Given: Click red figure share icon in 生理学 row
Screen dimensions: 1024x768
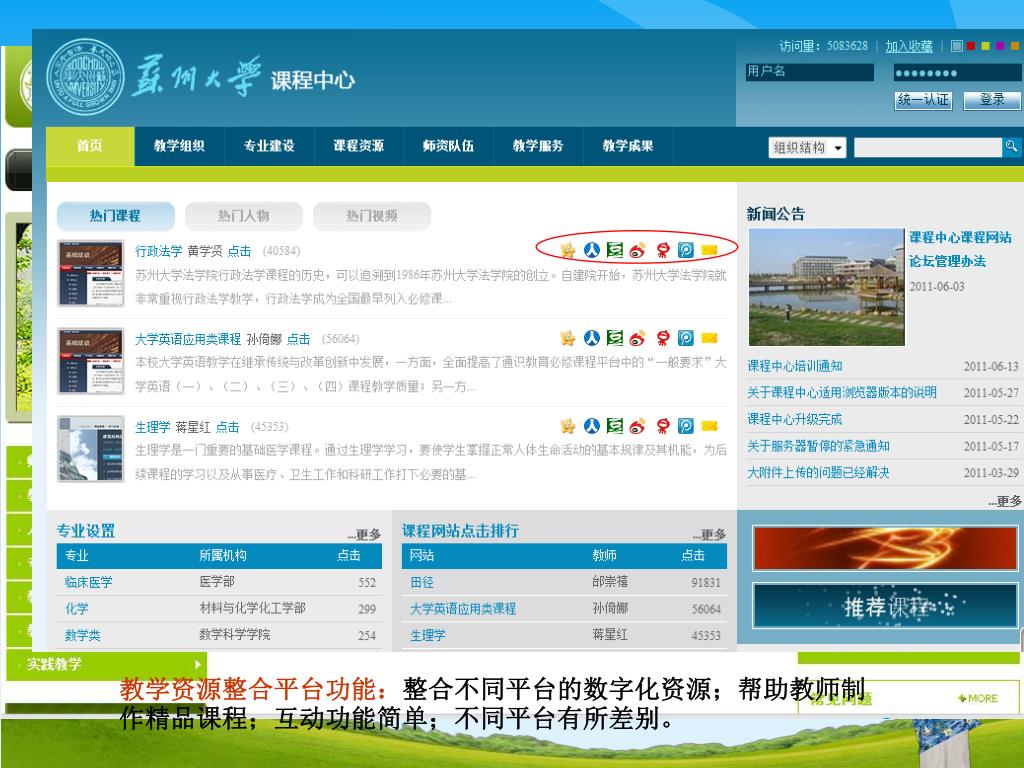Looking at the screenshot, I should tap(663, 426).
